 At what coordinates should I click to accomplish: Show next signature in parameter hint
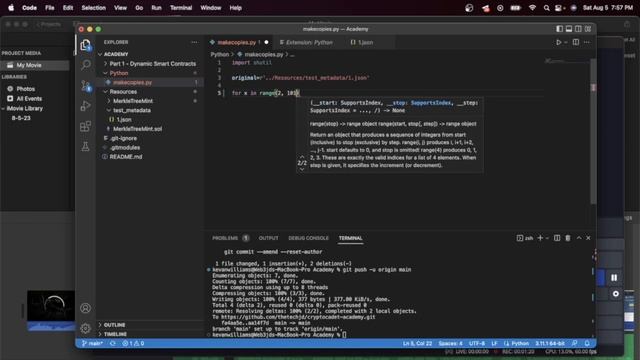coord(302,169)
